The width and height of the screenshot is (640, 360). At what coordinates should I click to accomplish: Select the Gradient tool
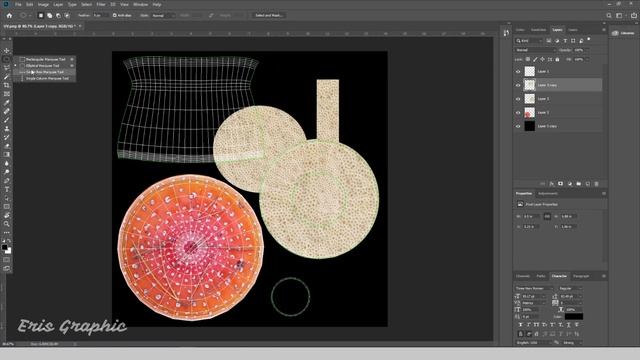[x=7, y=154]
